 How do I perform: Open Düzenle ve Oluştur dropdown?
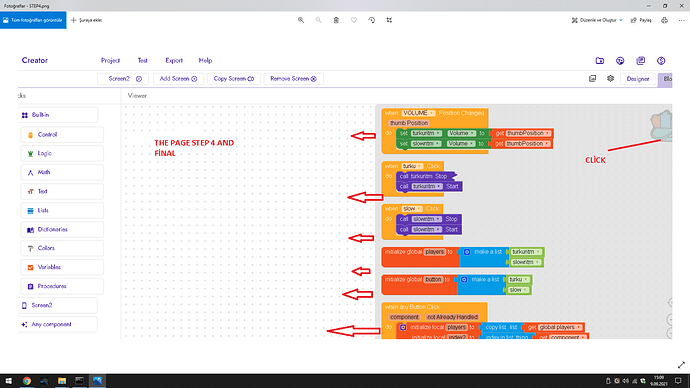point(597,20)
